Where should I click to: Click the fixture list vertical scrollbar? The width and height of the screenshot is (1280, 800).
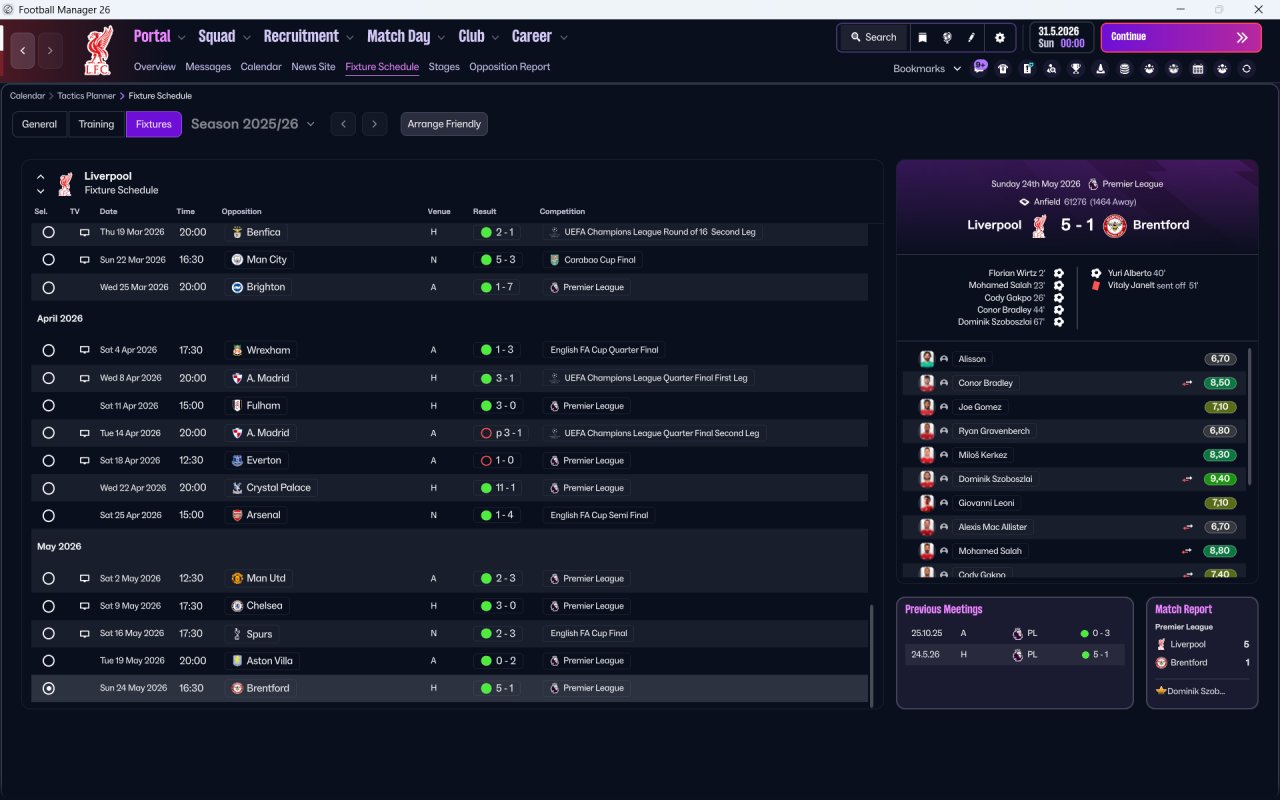(x=871, y=654)
